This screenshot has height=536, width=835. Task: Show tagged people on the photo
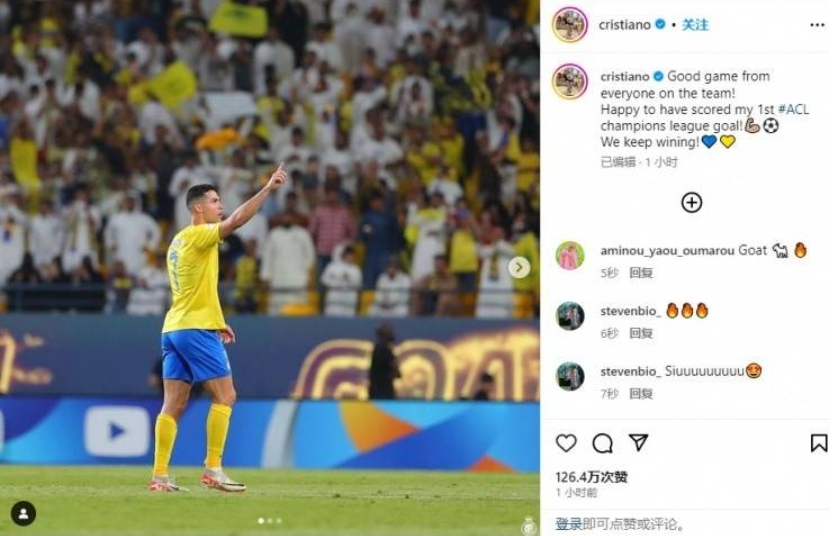[23, 514]
